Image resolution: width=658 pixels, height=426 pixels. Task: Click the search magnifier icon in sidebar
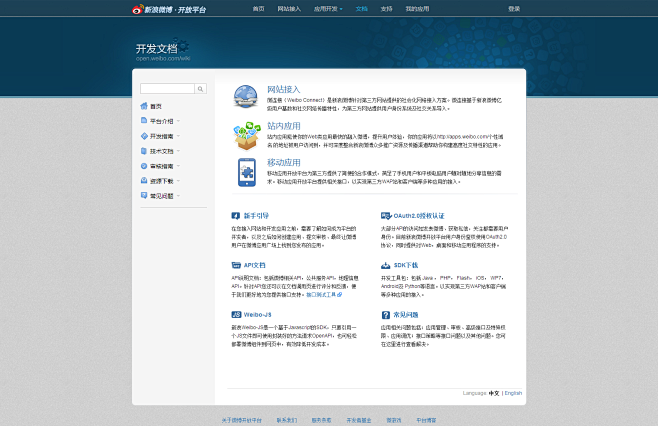[200, 89]
